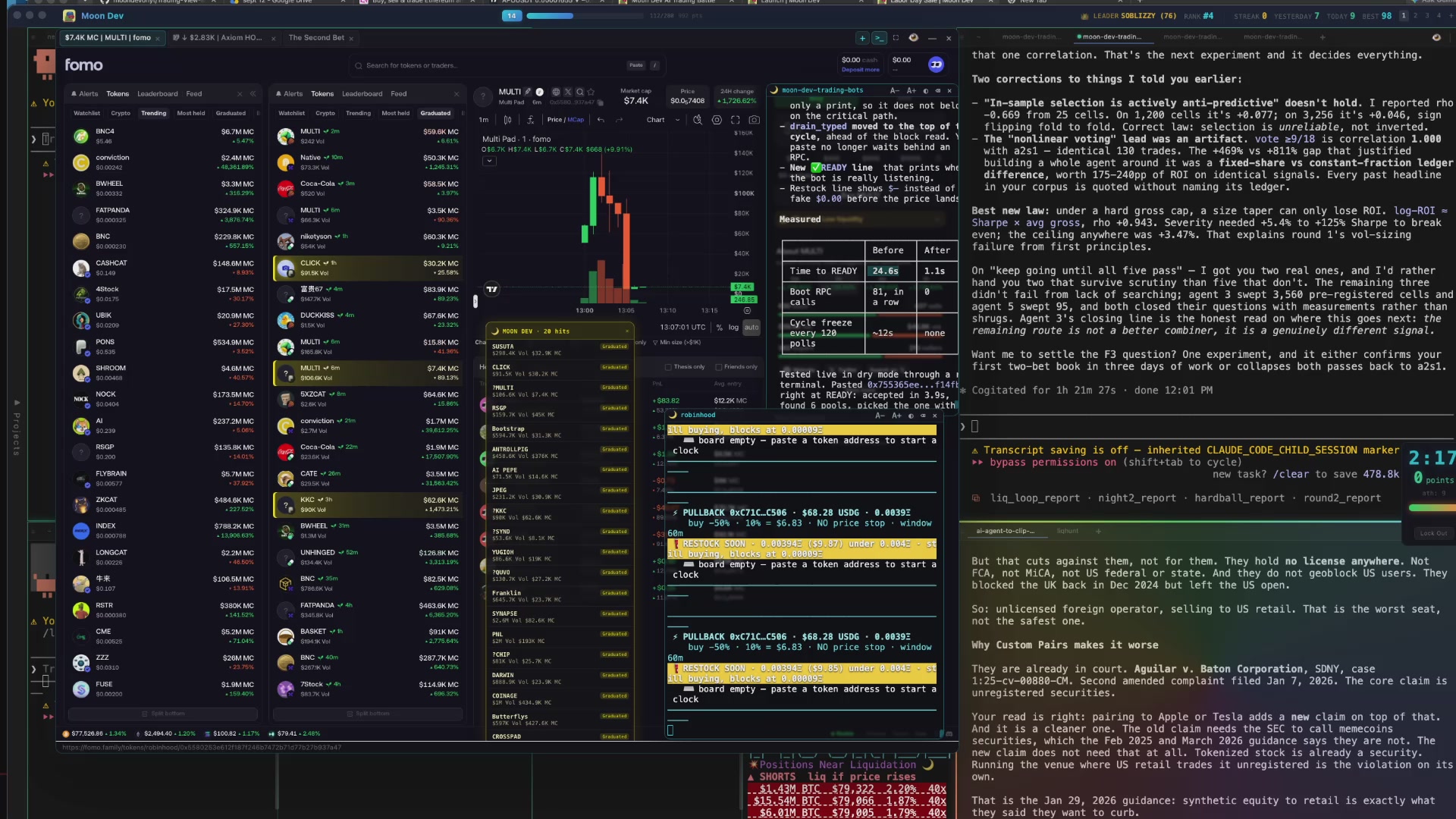Open Leaderboard tab in left panel

click(158, 94)
